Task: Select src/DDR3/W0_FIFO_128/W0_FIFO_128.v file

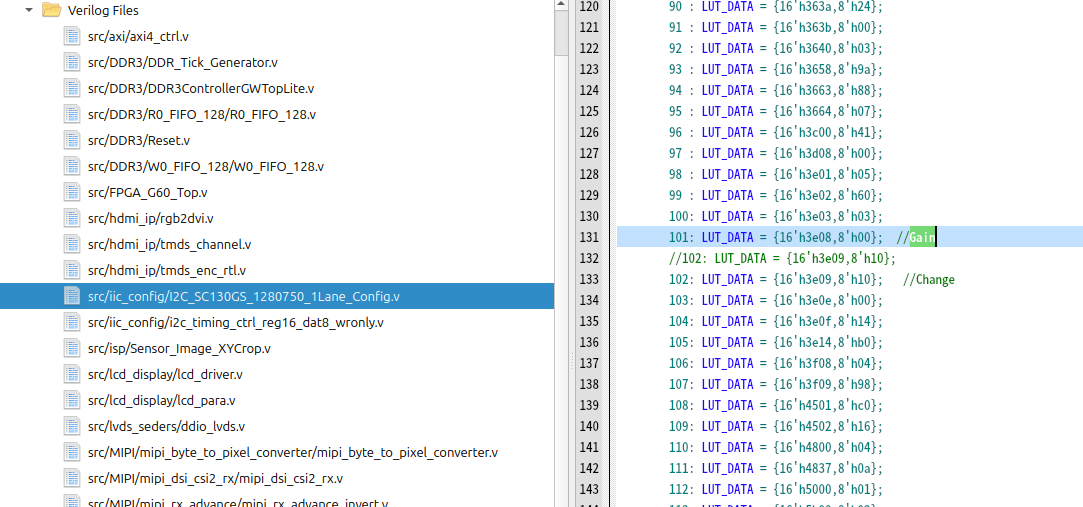Action: tap(206, 166)
